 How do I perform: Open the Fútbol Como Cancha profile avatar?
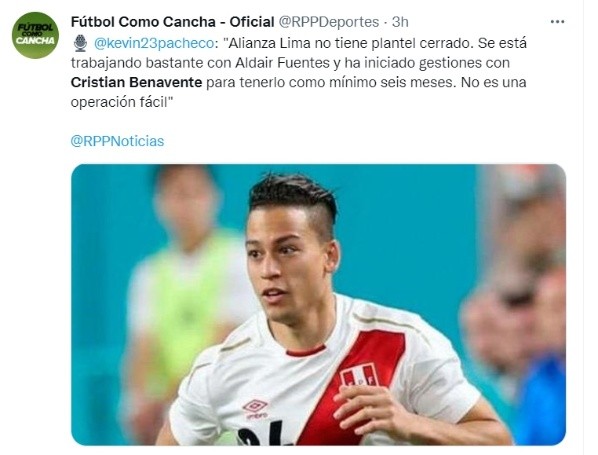tap(35, 35)
